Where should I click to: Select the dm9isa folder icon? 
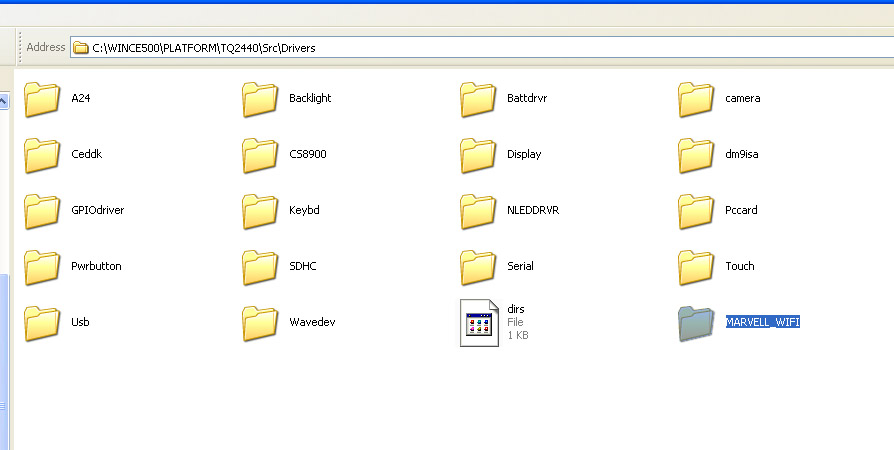(696, 155)
